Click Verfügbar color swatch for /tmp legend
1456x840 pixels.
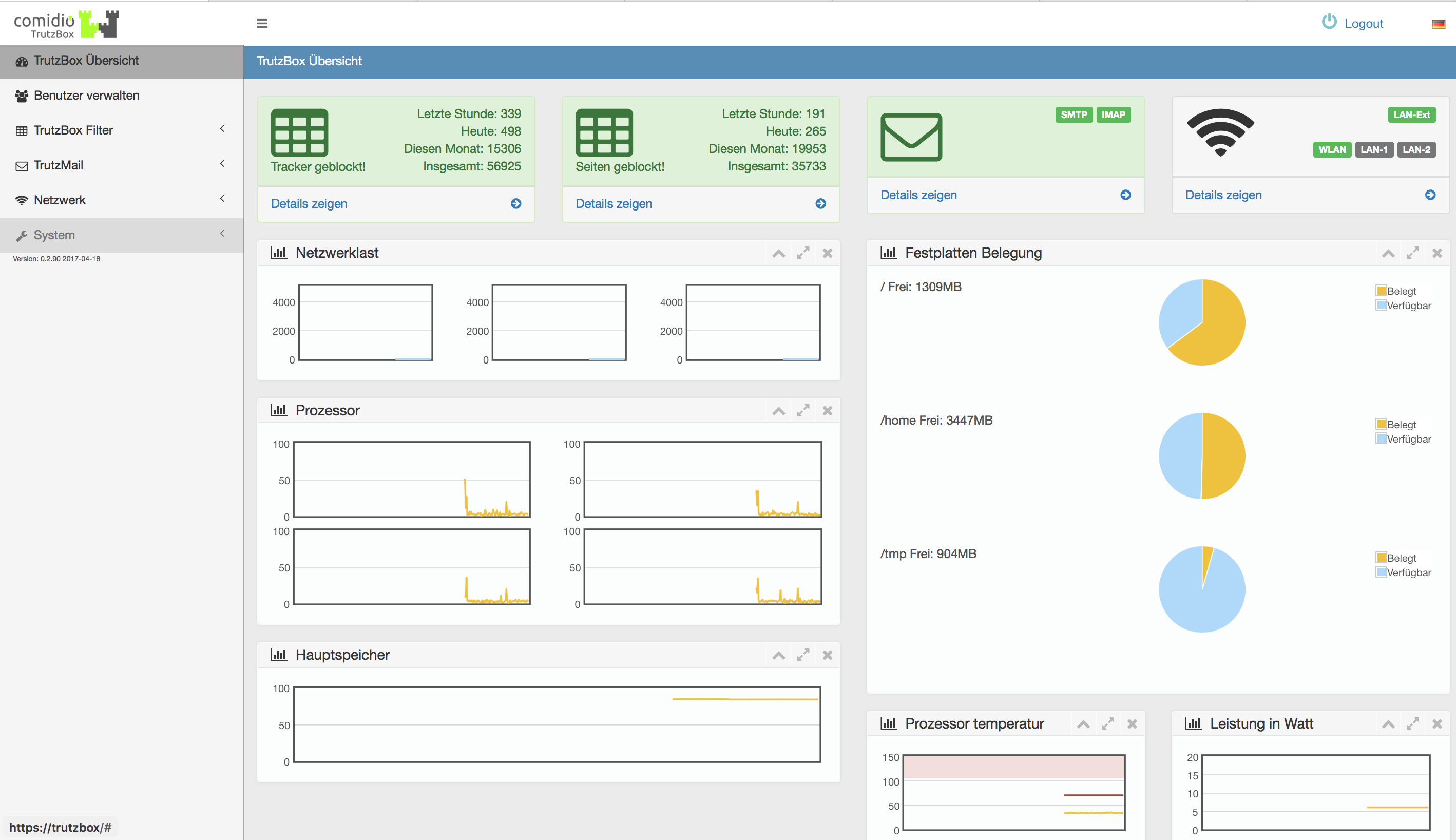click(1381, 572)
